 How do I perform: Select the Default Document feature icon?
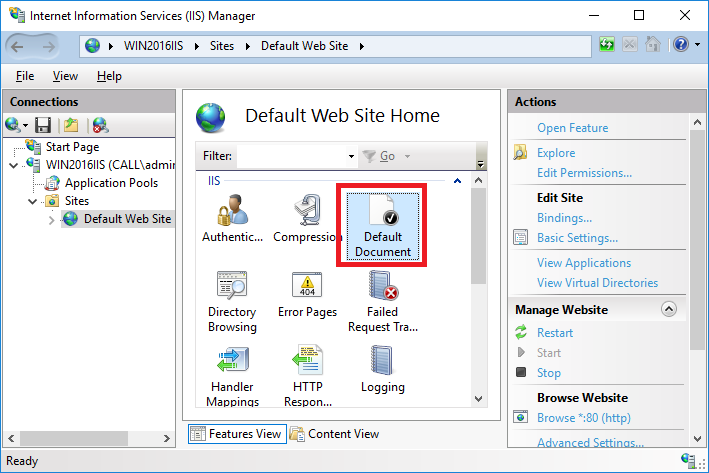pos(383,226)
